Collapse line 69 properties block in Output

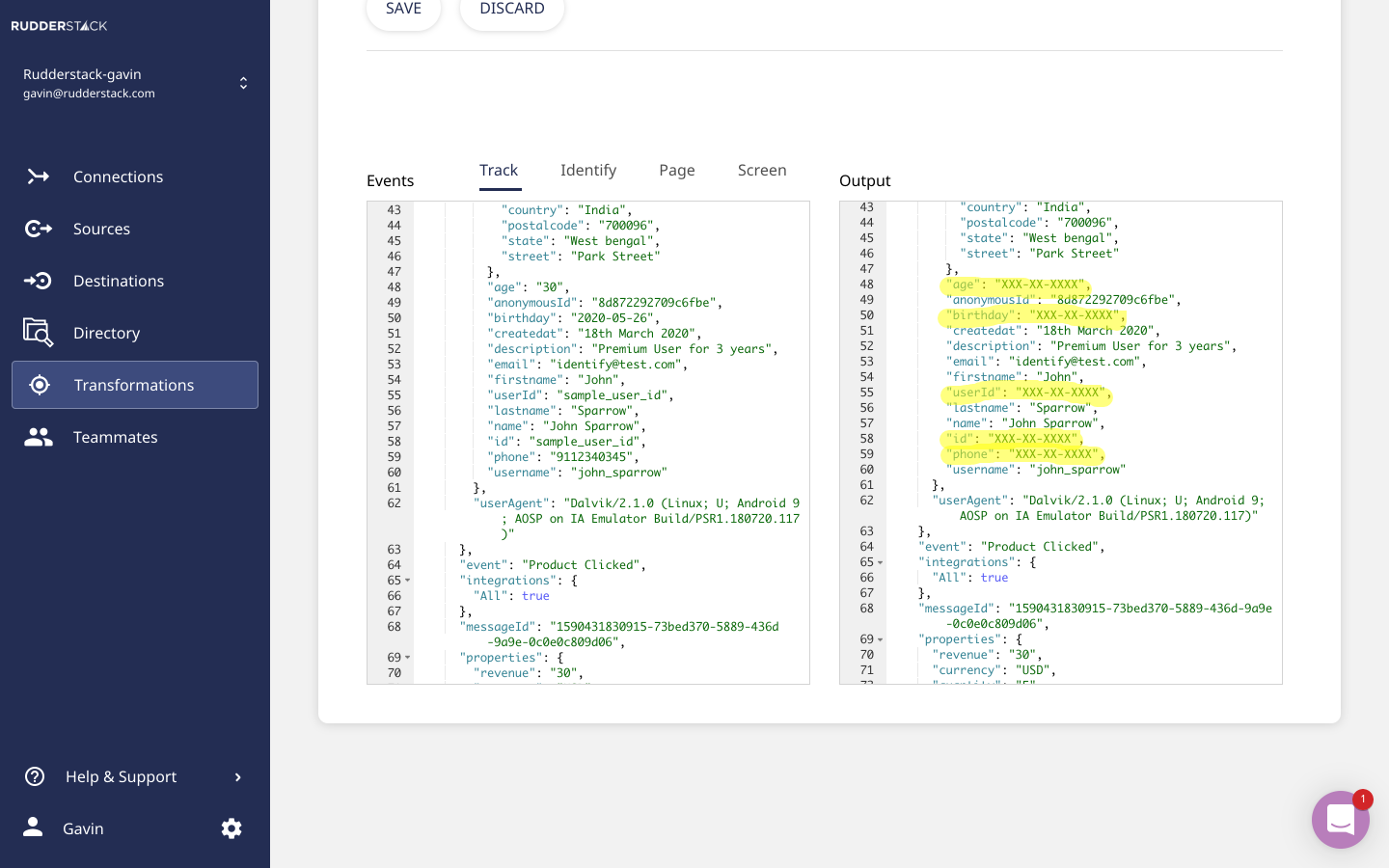tap(881, 639)
